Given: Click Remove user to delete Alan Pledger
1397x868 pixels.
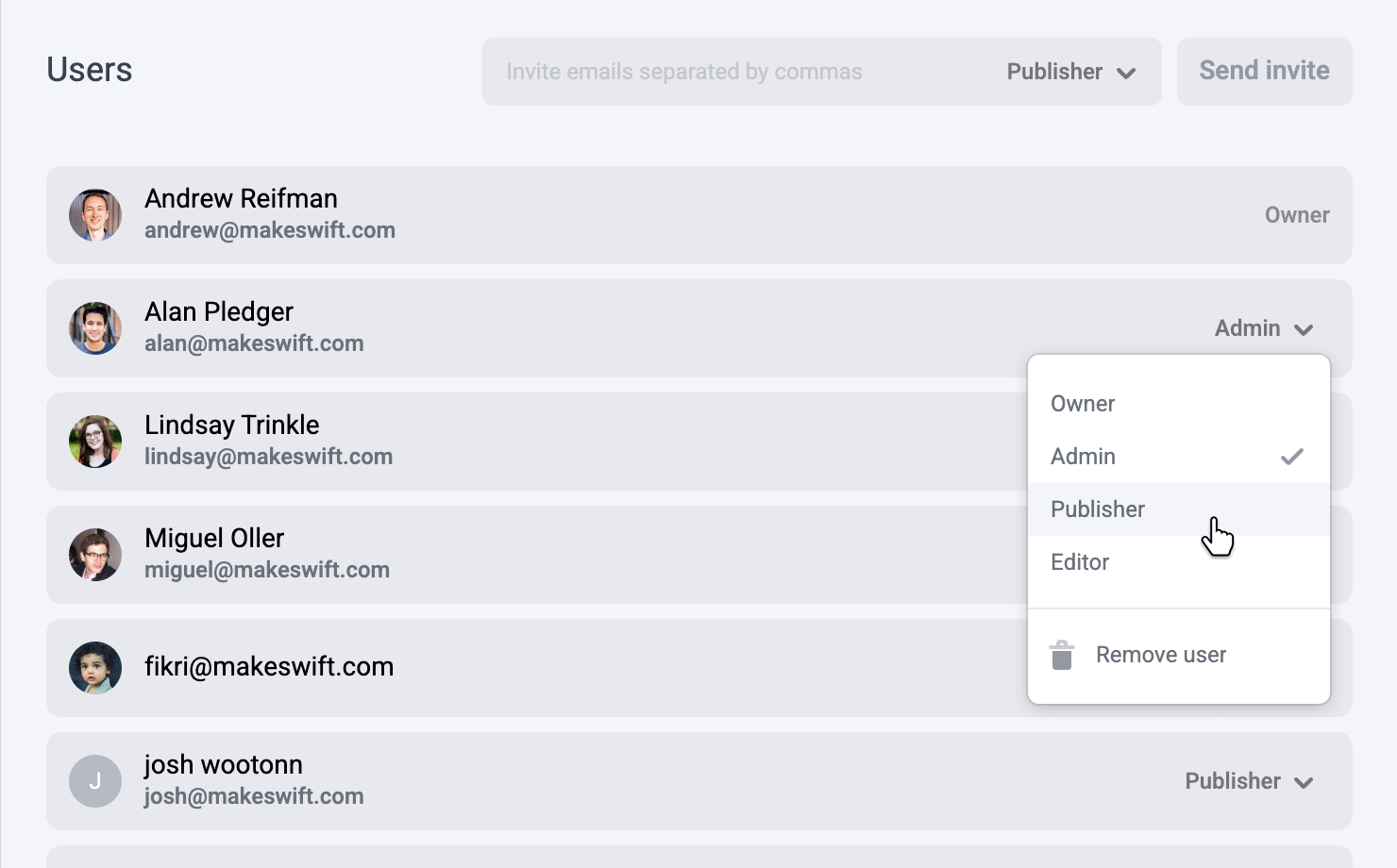Looking at the screenshot, I should pos(1160,654).
